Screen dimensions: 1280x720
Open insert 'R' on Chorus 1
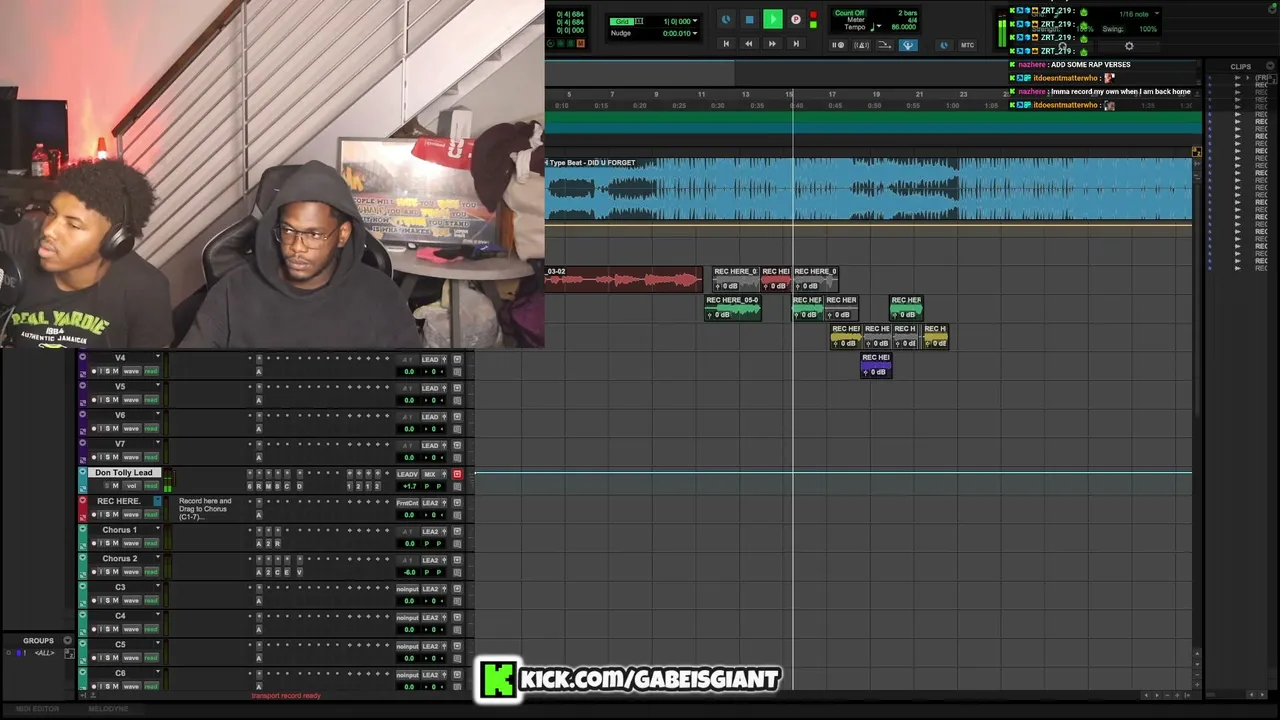[277, 543]
